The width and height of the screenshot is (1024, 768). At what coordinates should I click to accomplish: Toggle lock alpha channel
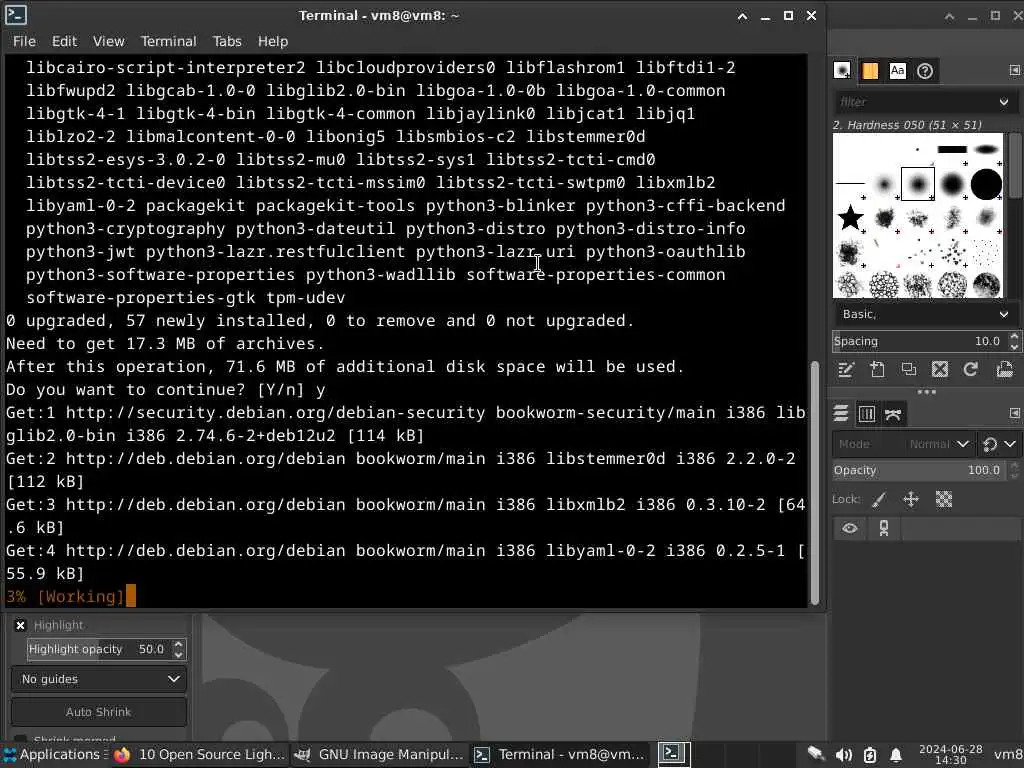[x=944, y=500]
